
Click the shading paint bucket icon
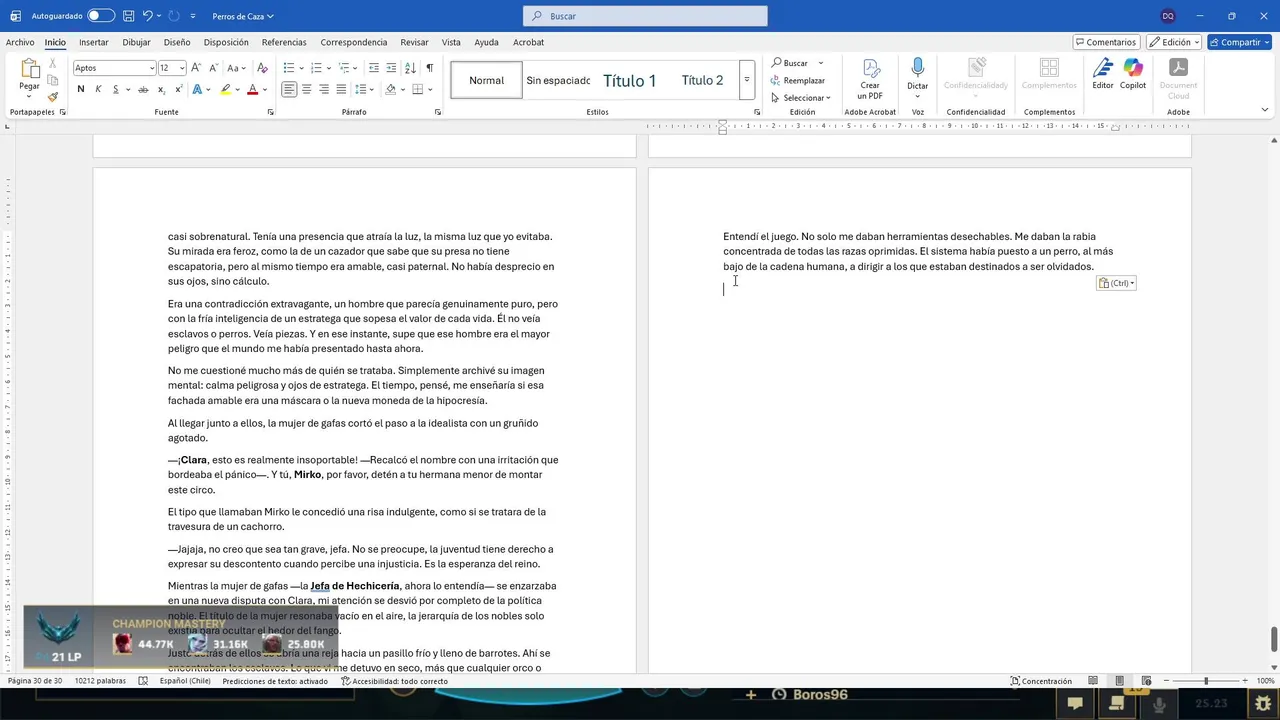pyautogui.click(x=391, y=89)
